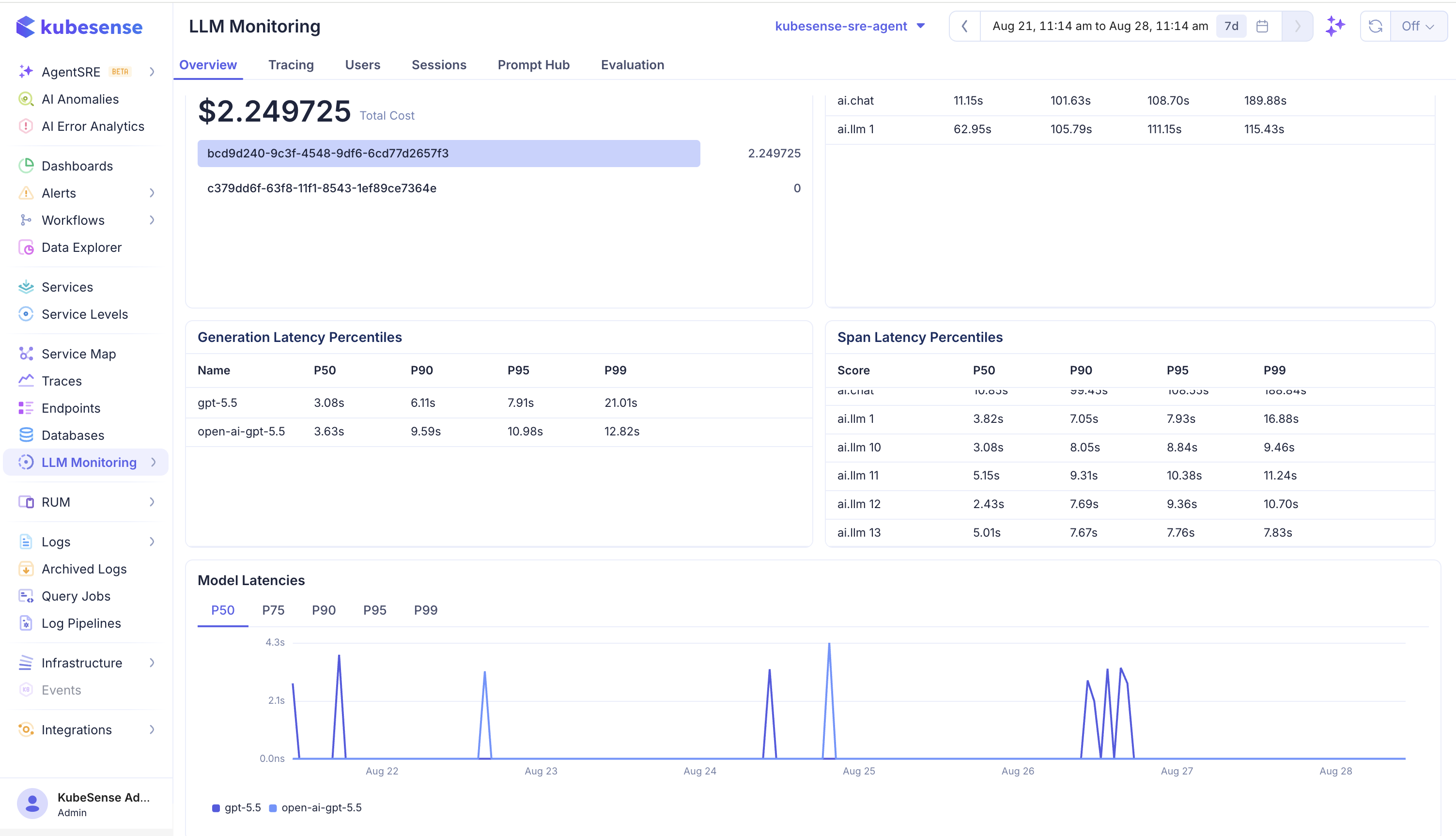Screen dimensions: 1456x836
Task: Click the bcd9d240 cost bar row
Action: [x=499, y=154]
